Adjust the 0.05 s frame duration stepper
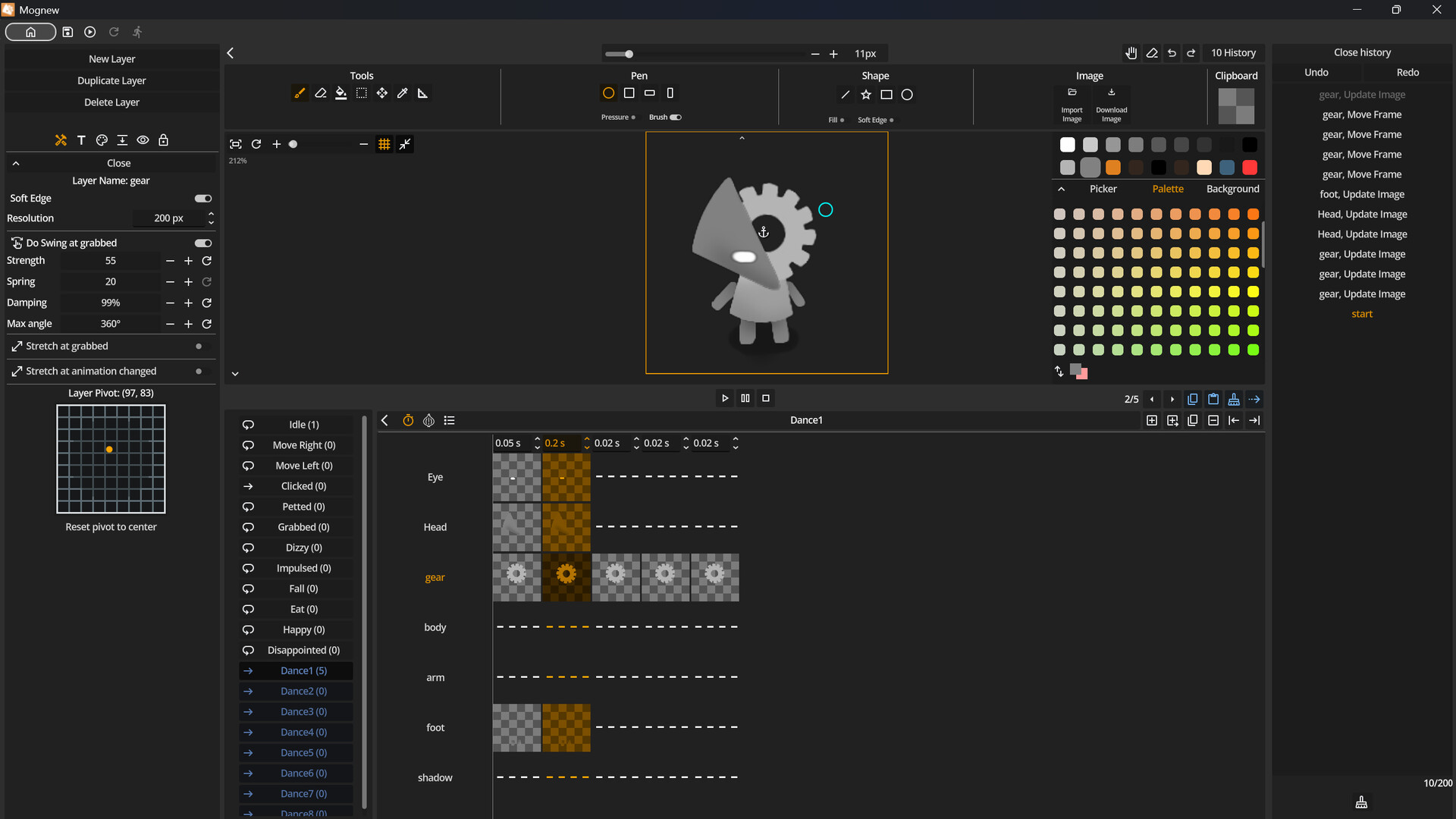Image resolution: width=1456 pixels, height=819 pixels. (x=537, y=443)
